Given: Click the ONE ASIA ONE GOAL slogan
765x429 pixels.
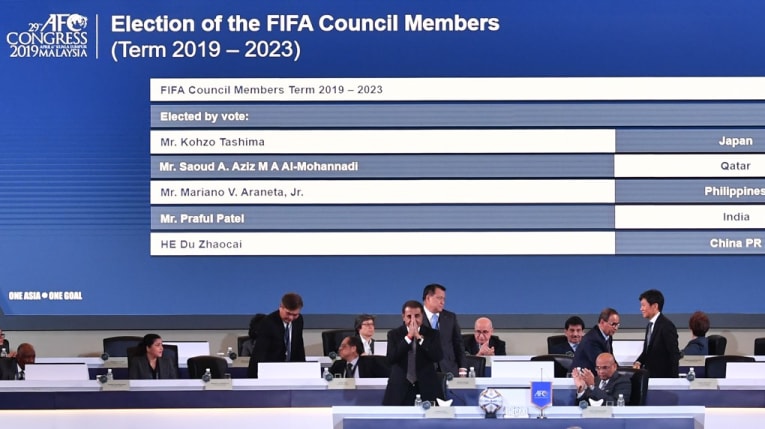Looking at the screenshot, I should pos(45,296).
